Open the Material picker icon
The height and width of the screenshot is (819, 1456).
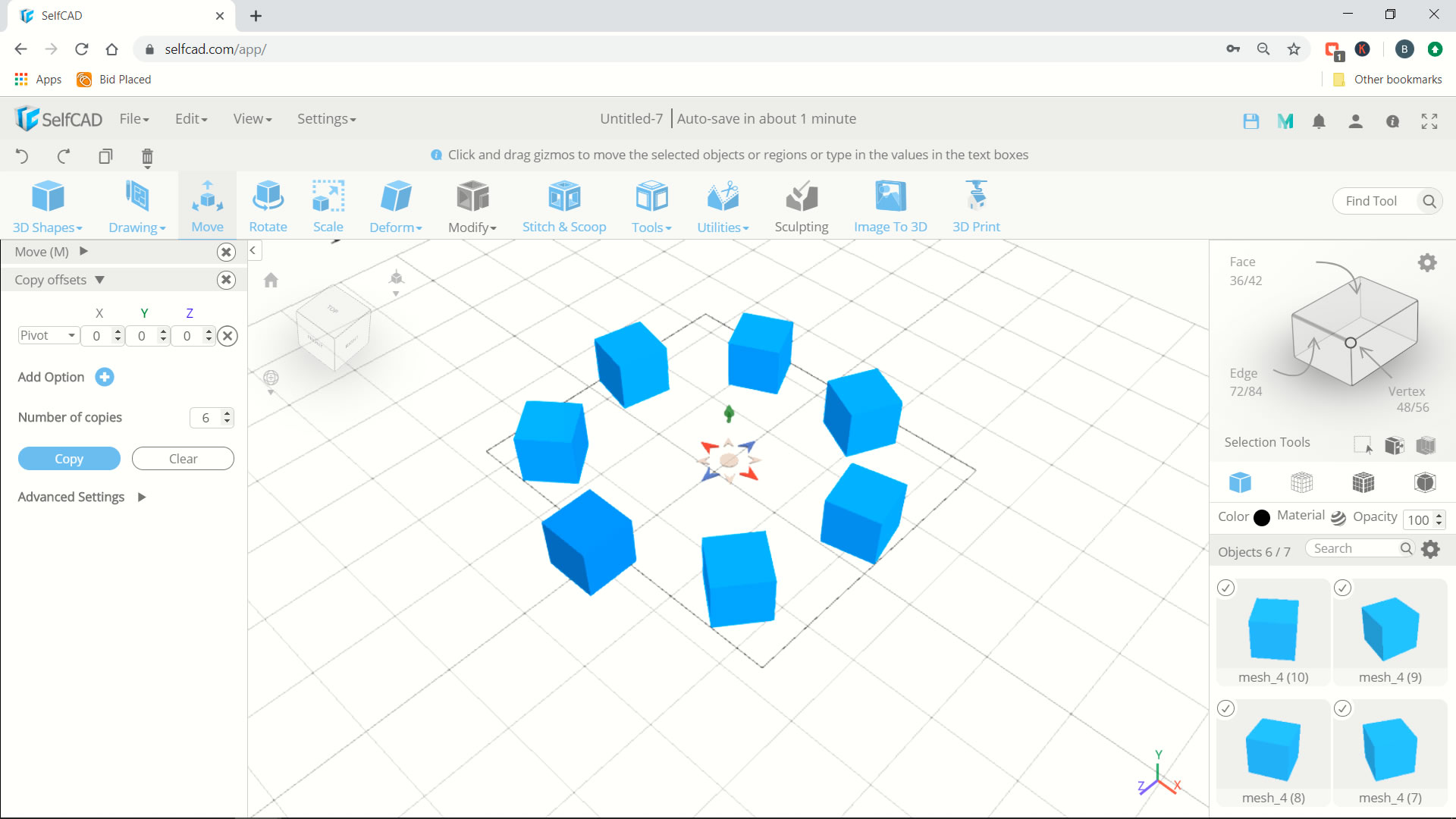1338,518
